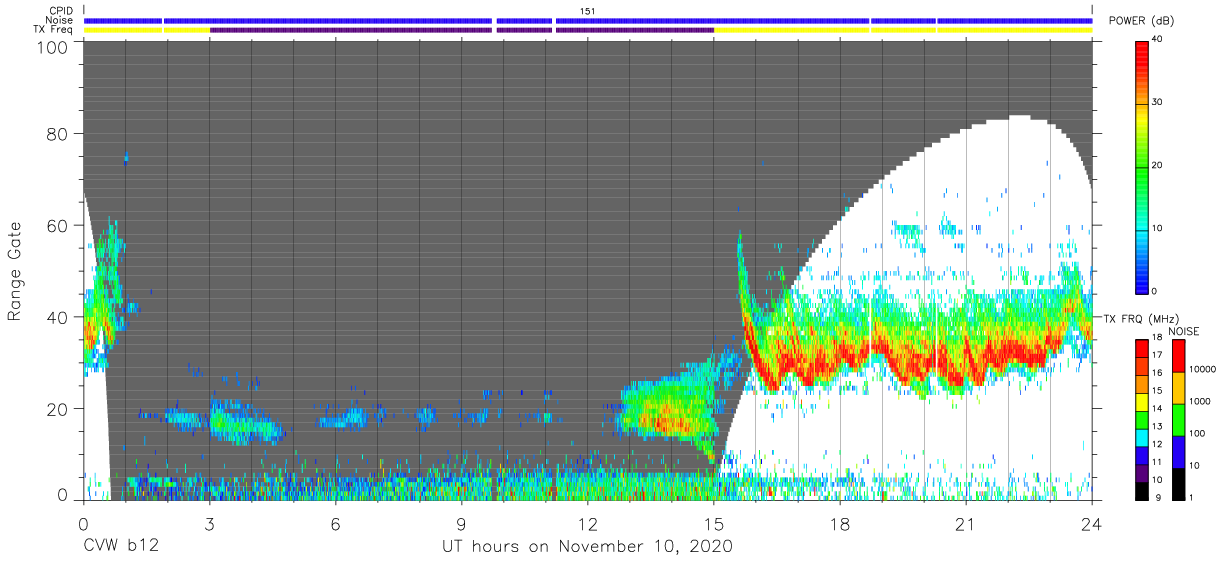Click the TX FRQ (MHz) color scale
The image size is (1228, 567).
click(1141, 419)
